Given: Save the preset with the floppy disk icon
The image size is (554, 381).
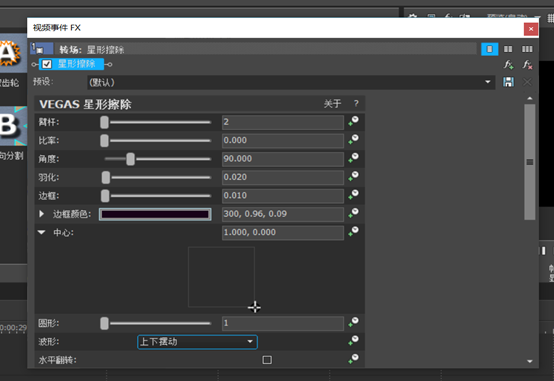Looking at the screenshot, I should 508,82.
